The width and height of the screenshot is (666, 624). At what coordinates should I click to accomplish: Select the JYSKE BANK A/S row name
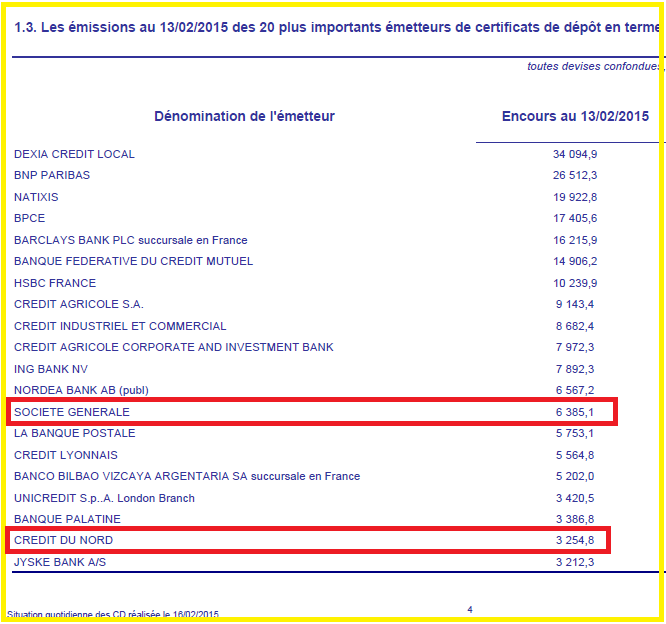tap(60, 562)
